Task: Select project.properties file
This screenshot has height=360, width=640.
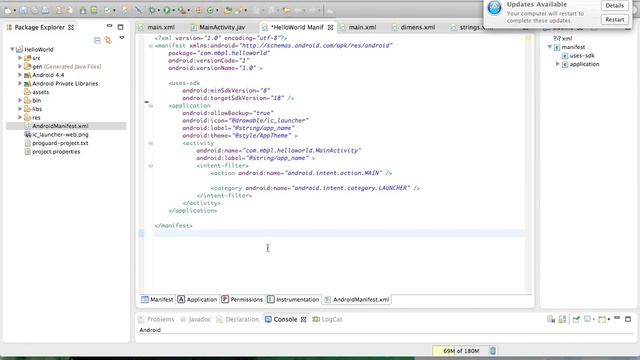Action: [x=56, y=152]
